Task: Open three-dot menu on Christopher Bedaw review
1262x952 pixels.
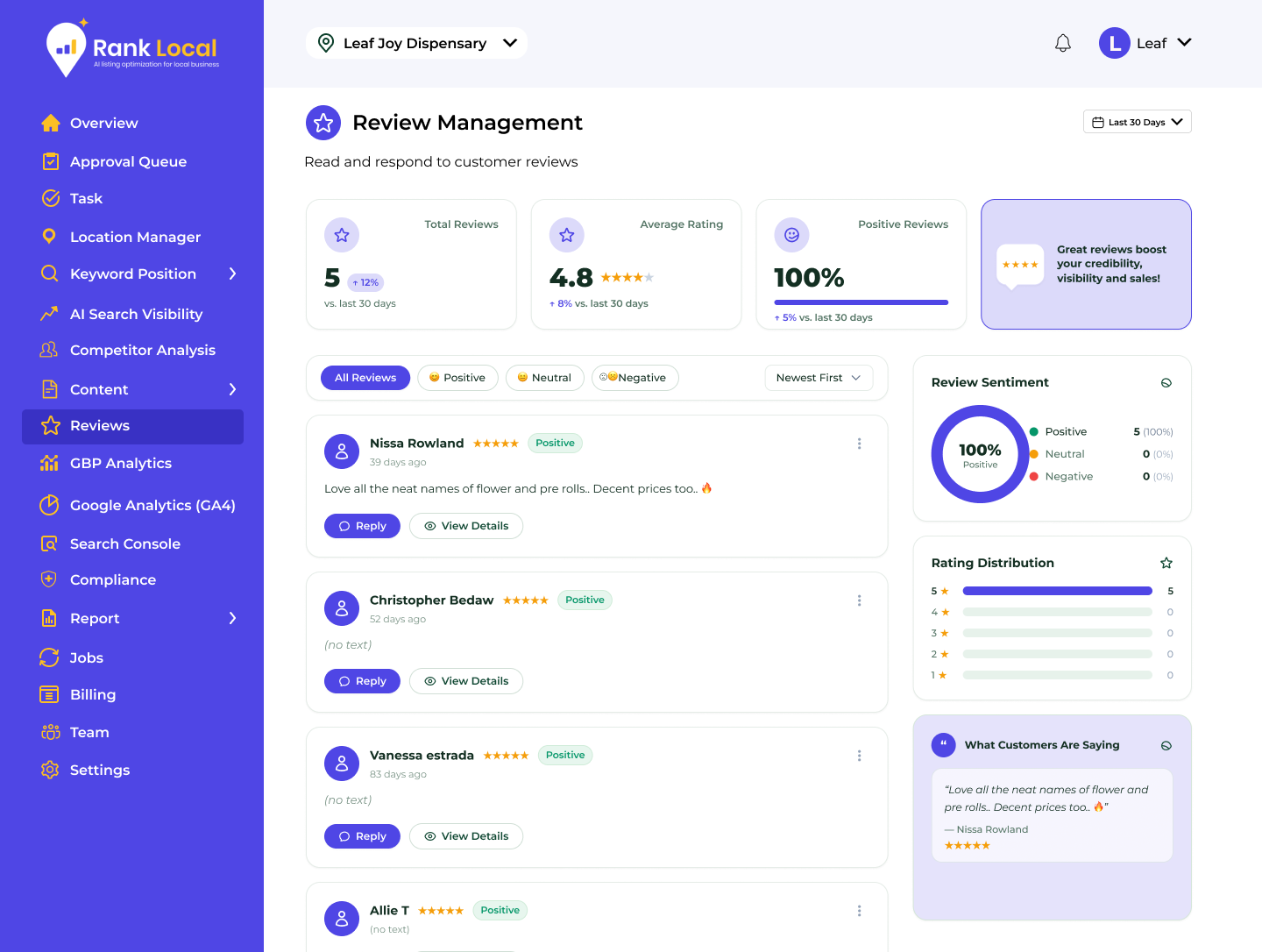Action: click(859, 600)
